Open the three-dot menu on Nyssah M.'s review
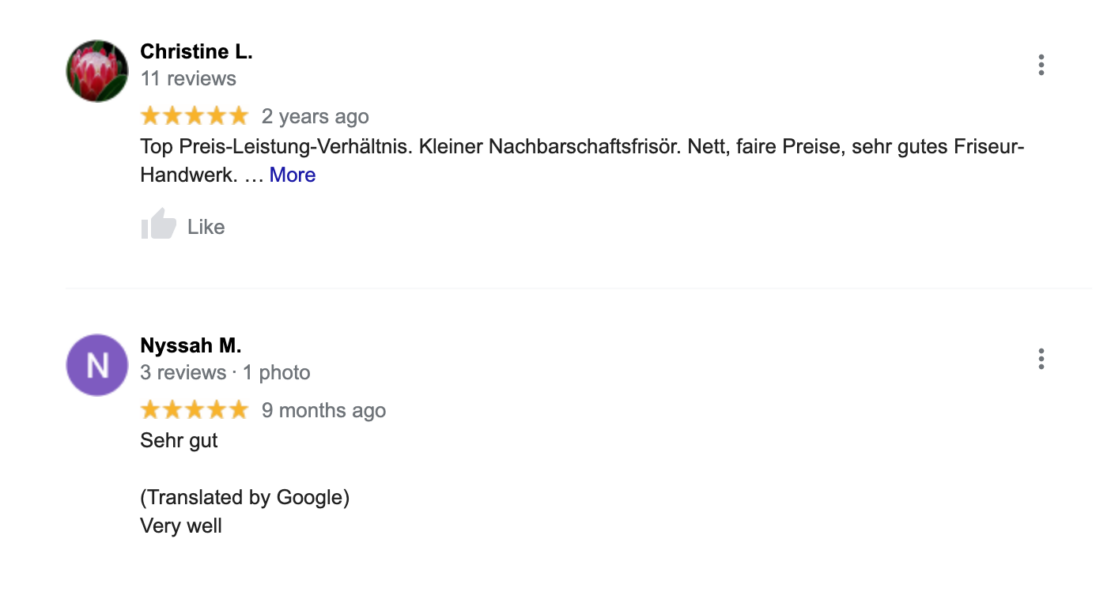 pos(1041,359)
